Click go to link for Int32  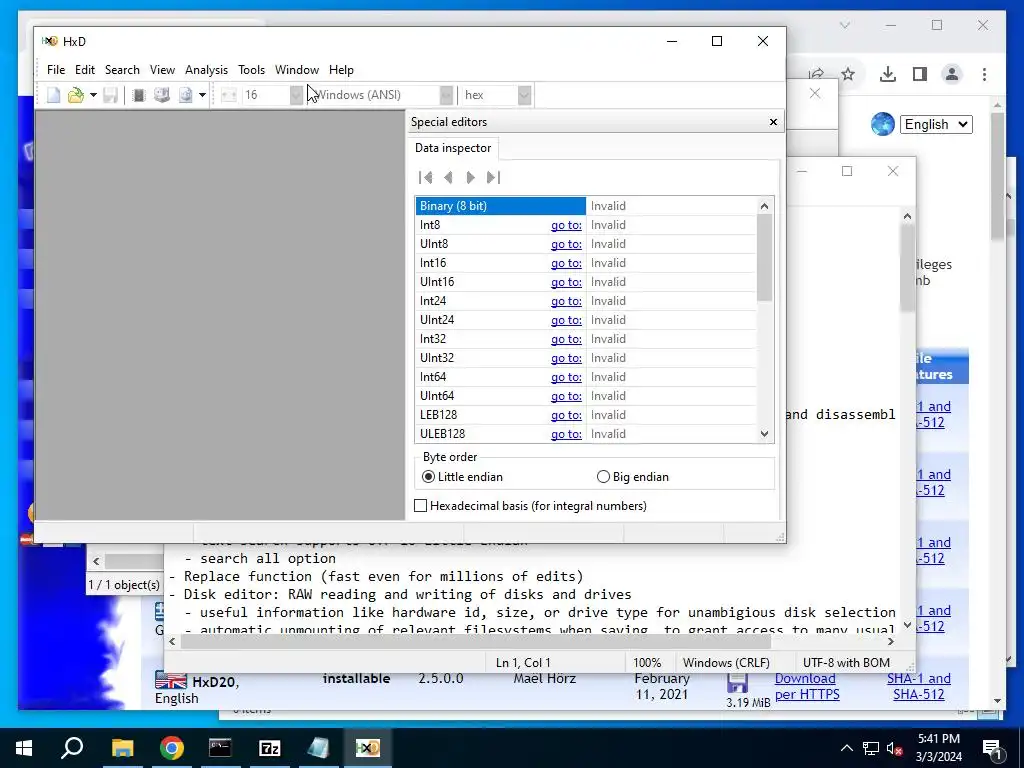pyautogui.click(x=566, y=339)
